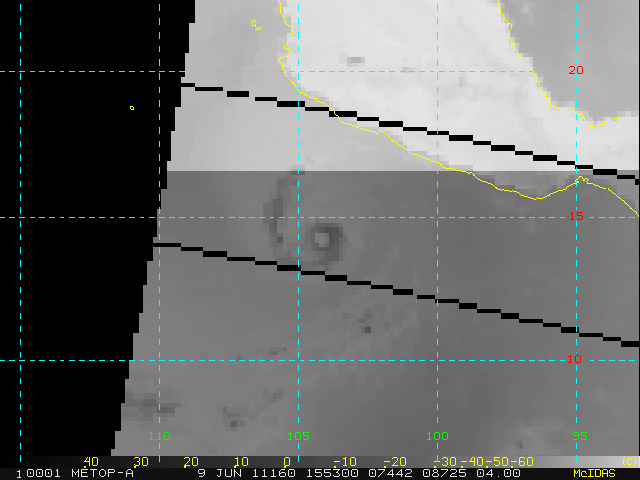640x480 pixels.
Task: Click the green longitude label 100
Action: tap(437, 436)
